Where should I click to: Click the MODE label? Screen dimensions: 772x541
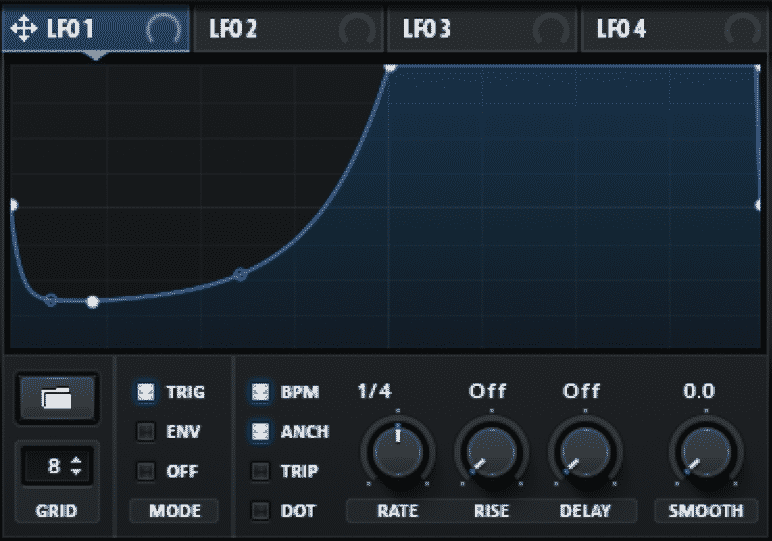click(175, 511)
